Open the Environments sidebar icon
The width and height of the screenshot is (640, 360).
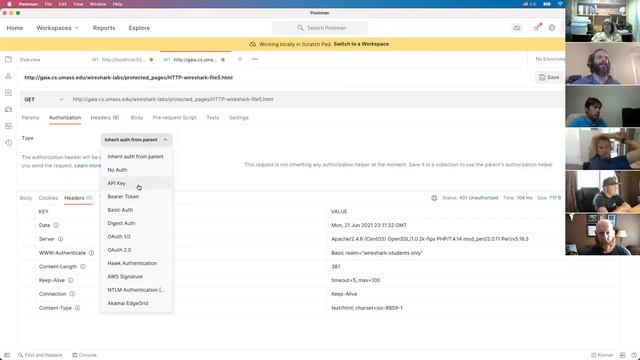(8, 93)
